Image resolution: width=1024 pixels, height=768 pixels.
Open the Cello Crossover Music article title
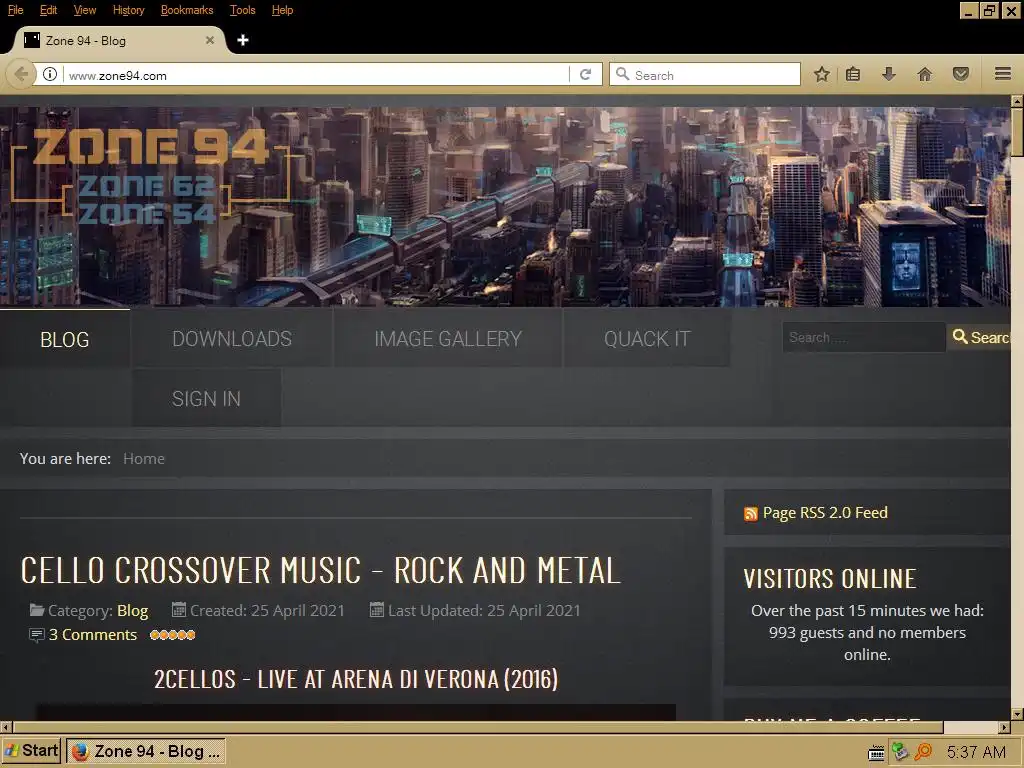tap(320, 570)
